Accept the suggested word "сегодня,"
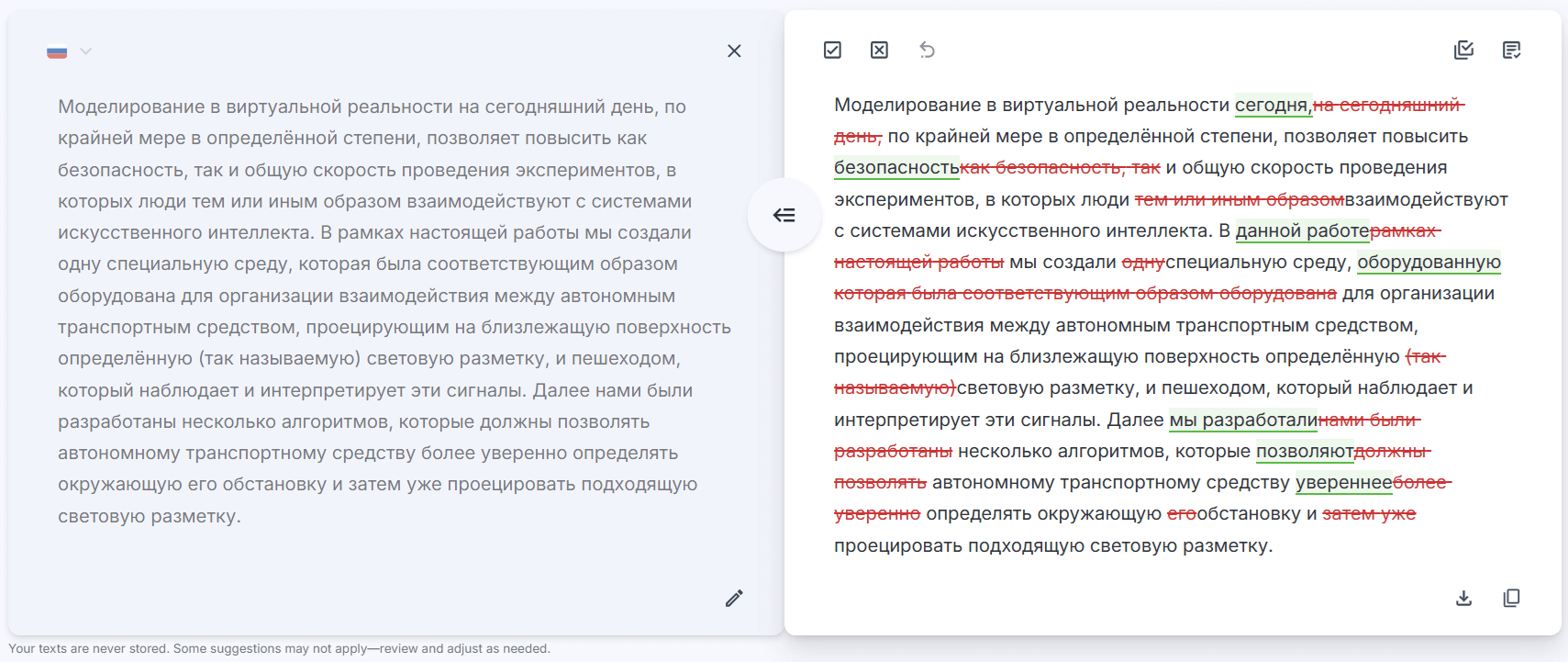Viewport: 1568px width, 662px height. click(1273, 106)
